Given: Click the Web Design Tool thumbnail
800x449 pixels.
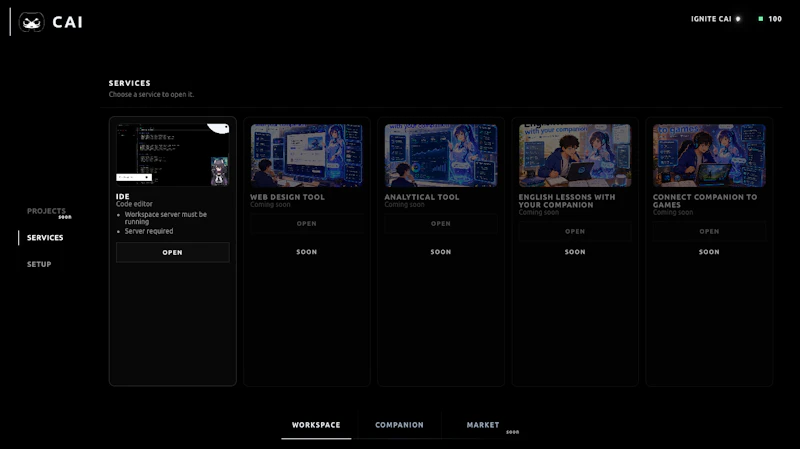Looking at the screenshot, I should (x=307, y=155).
